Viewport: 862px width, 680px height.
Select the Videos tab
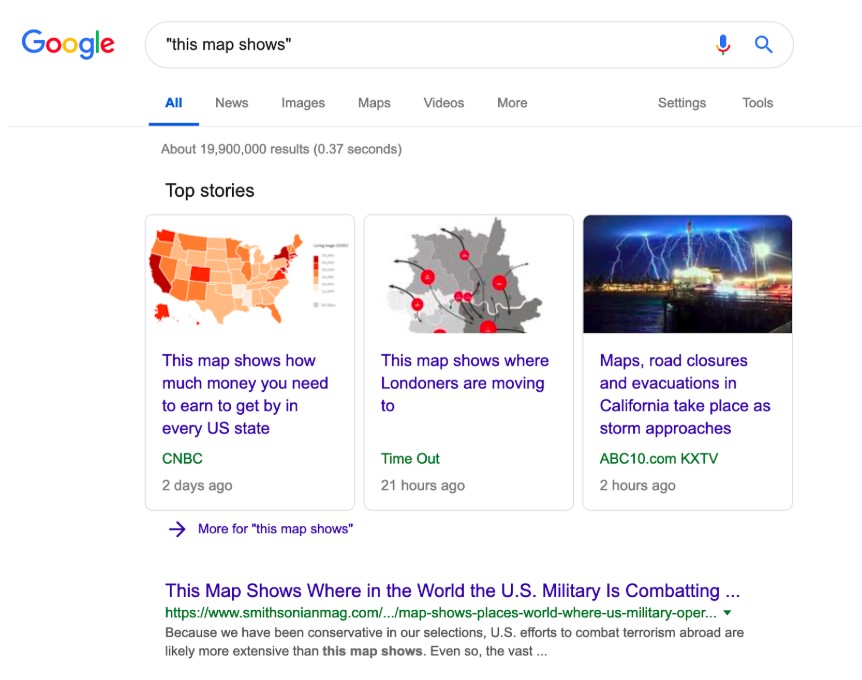[443, 103]
